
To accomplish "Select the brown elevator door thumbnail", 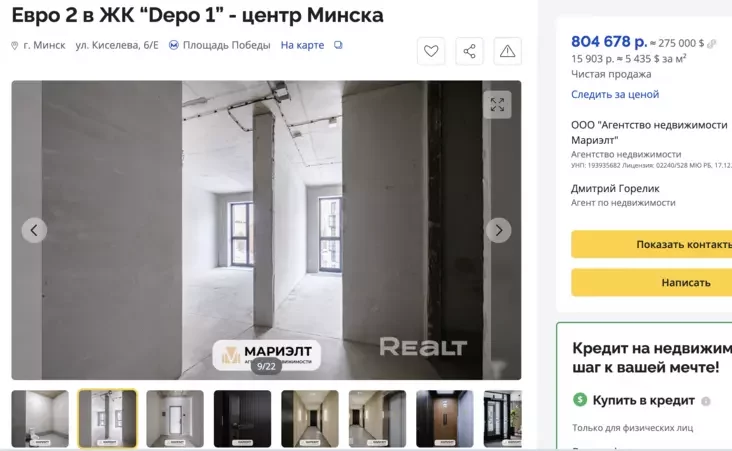I will [x=445, y=419].
